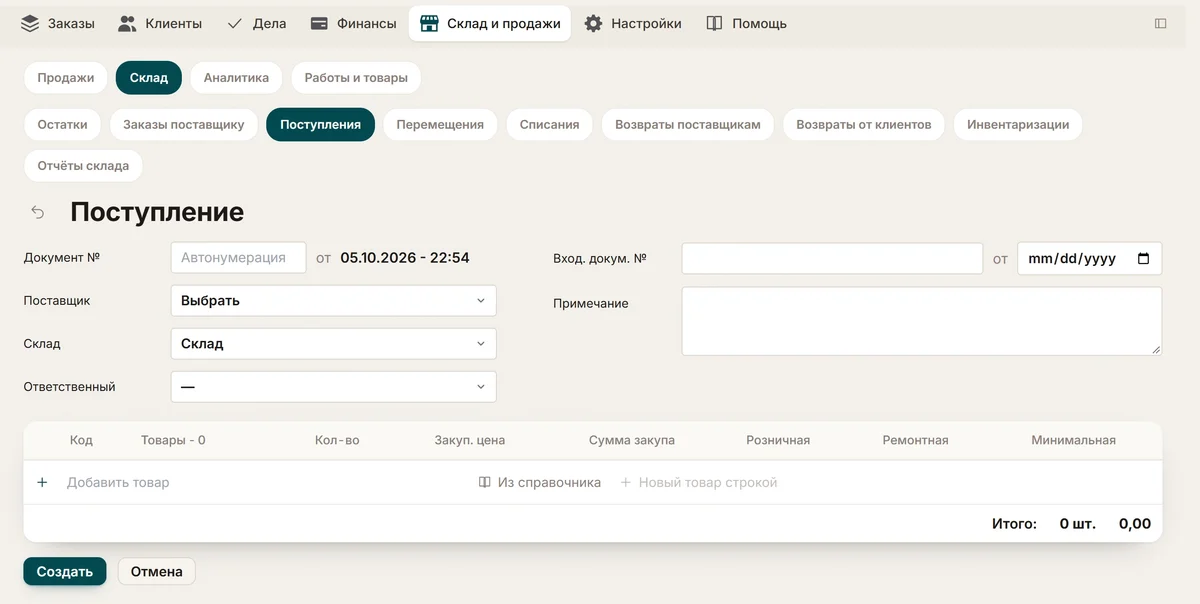This screenshot has height=604, width=1200.
Task: Click the Минимальная column header
Action: tap(1073, 440)
